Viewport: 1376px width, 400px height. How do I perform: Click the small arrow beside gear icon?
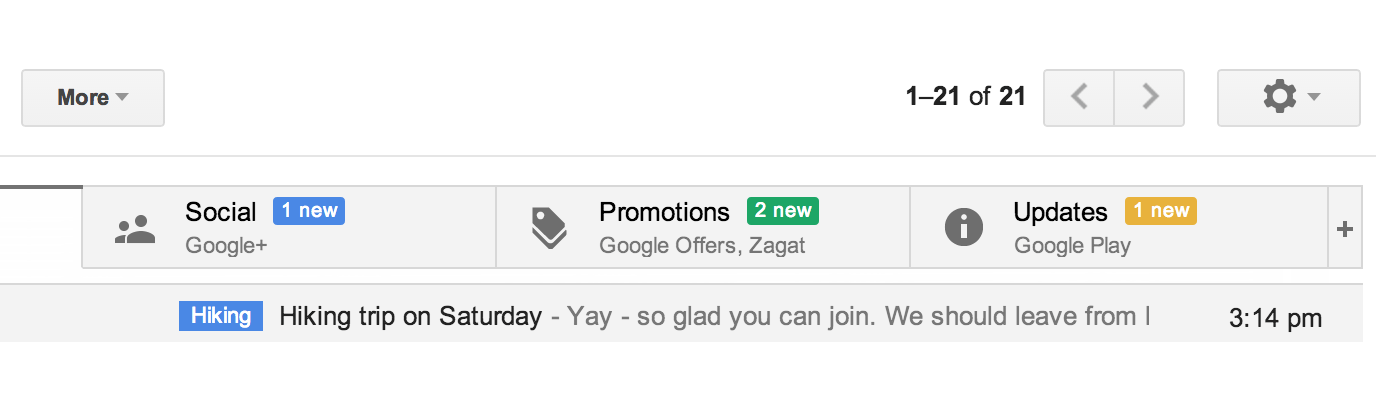coord(1314,98)
